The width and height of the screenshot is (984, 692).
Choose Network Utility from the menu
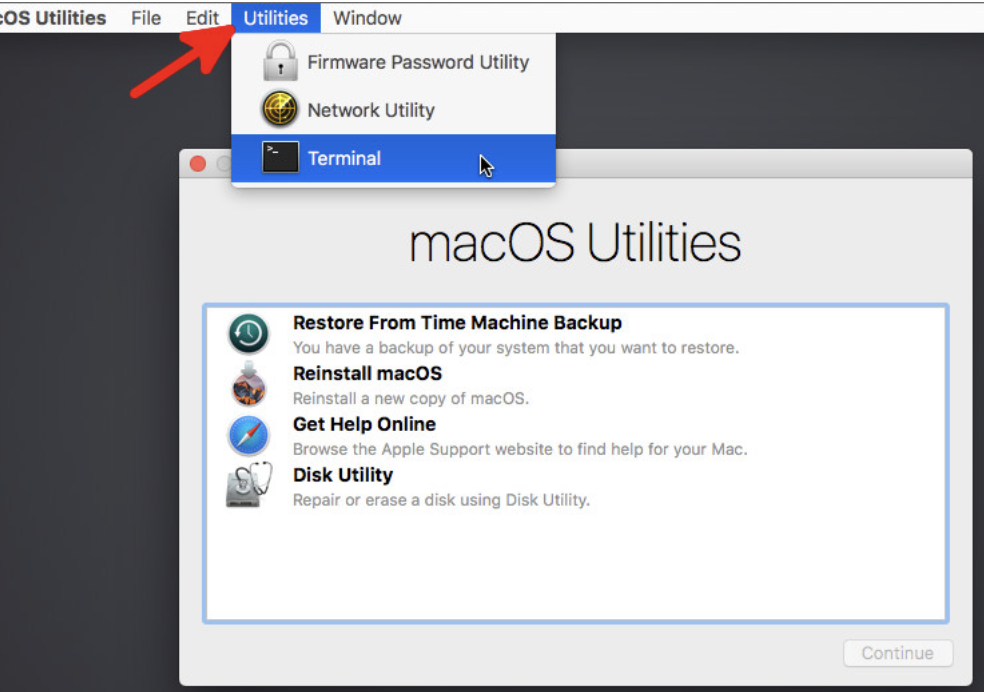click(x=393, y=110)
